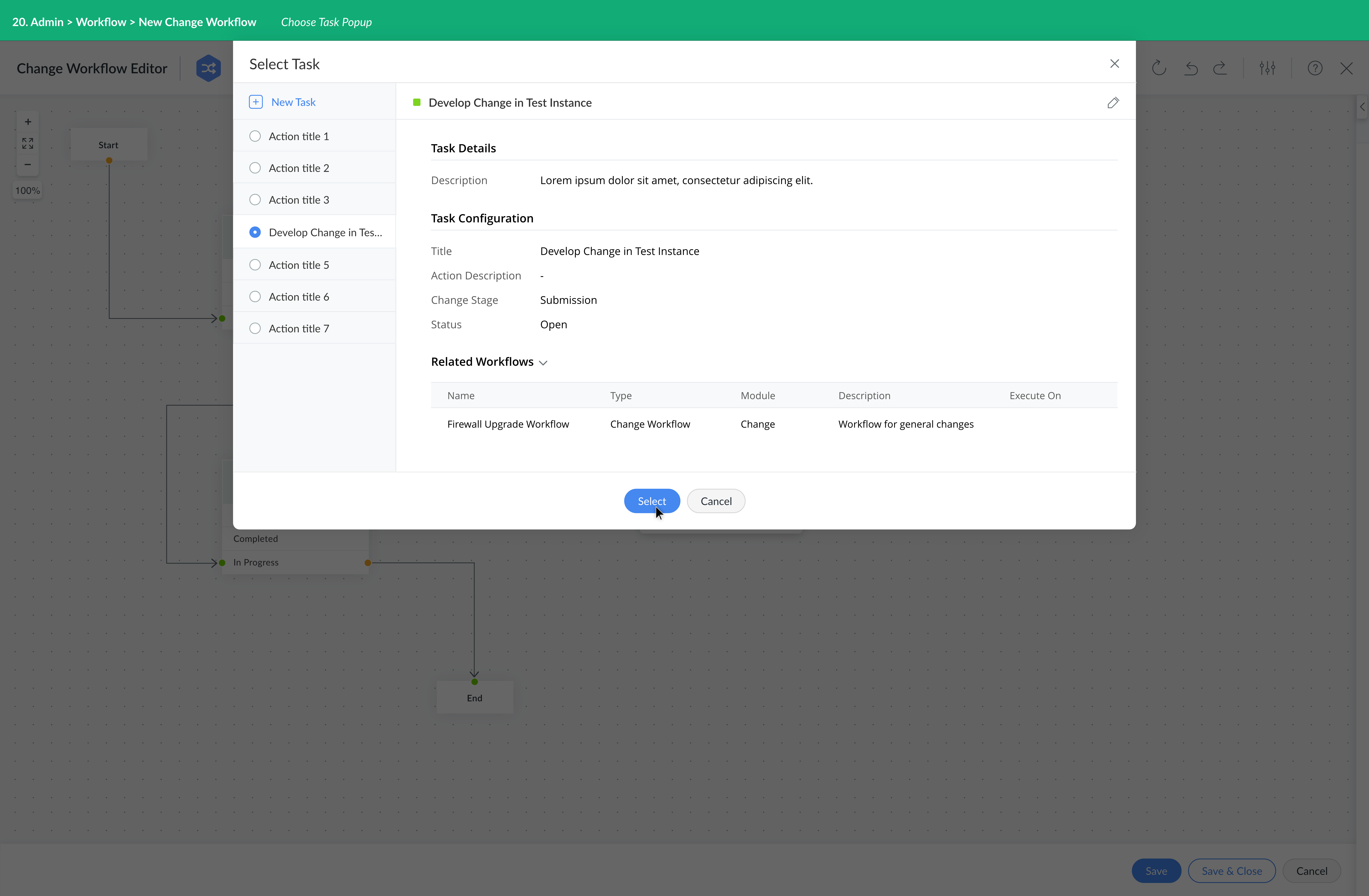This screenshot has height=896, width=1369.
Task: Click the pencil edit icon for the task
Action: tap(1113, 102)
